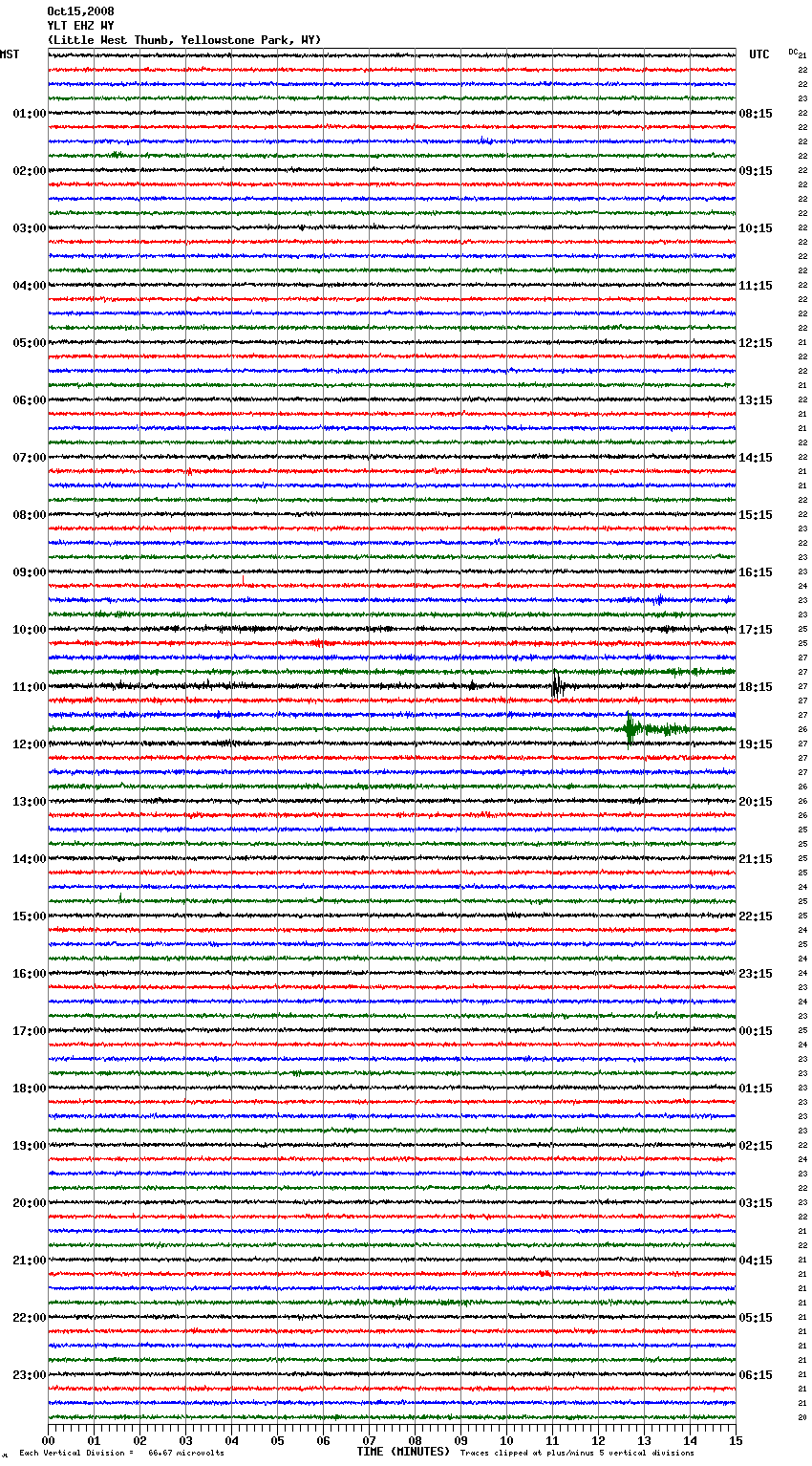The image size is (812, 1466).
Task: Select the 22:00 MST time label
Action: [x=30, y=1318]
